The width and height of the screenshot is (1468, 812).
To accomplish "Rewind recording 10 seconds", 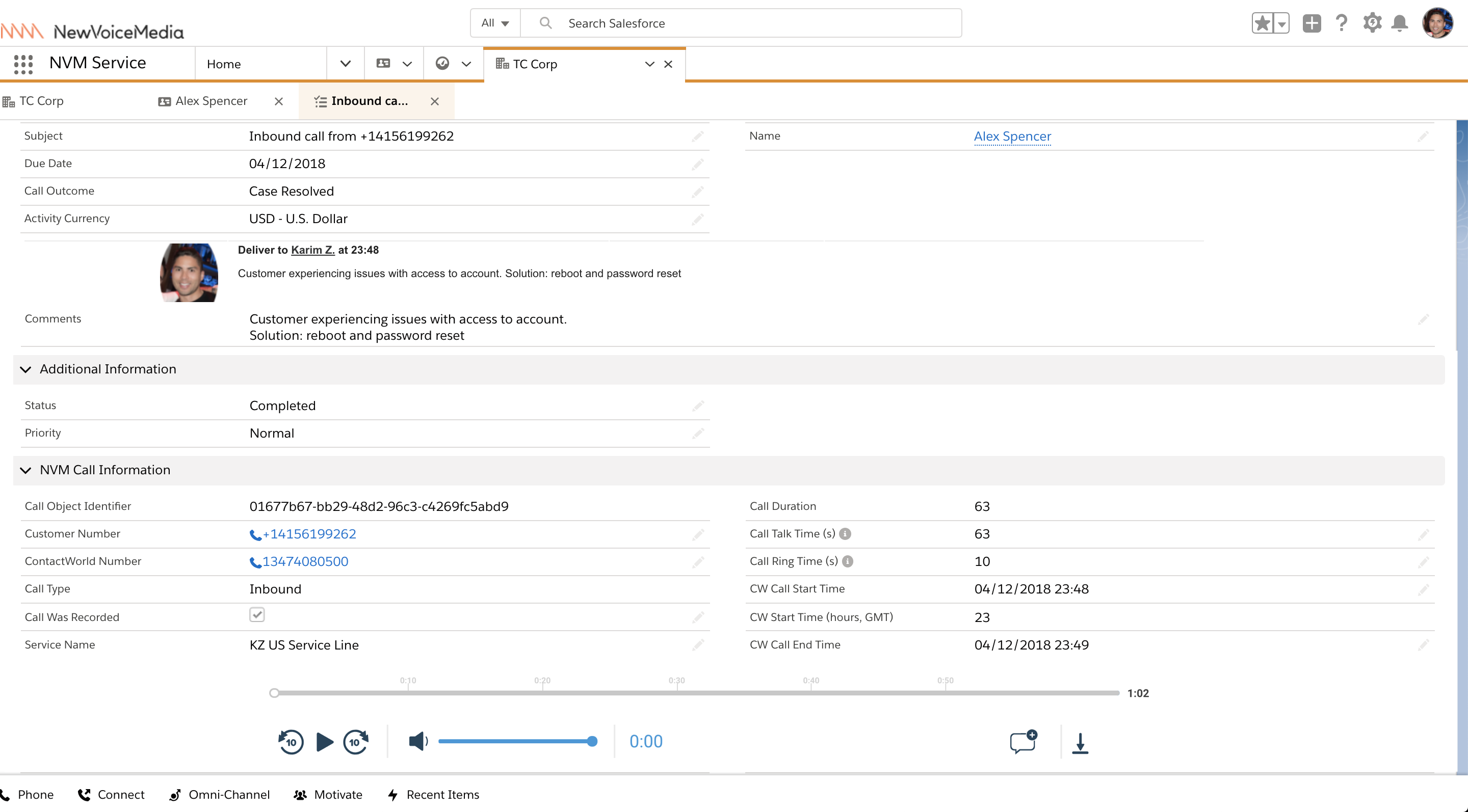I will coord(291,742).
